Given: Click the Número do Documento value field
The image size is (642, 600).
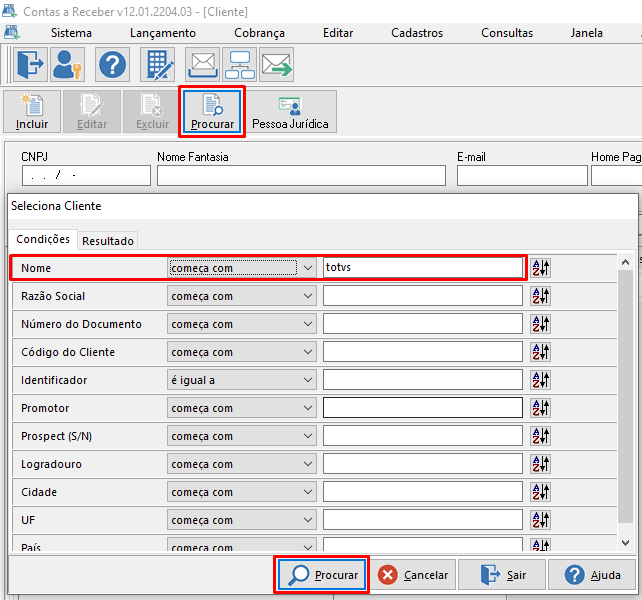Looking at the screenshot, I should click(x=423, y=324).
